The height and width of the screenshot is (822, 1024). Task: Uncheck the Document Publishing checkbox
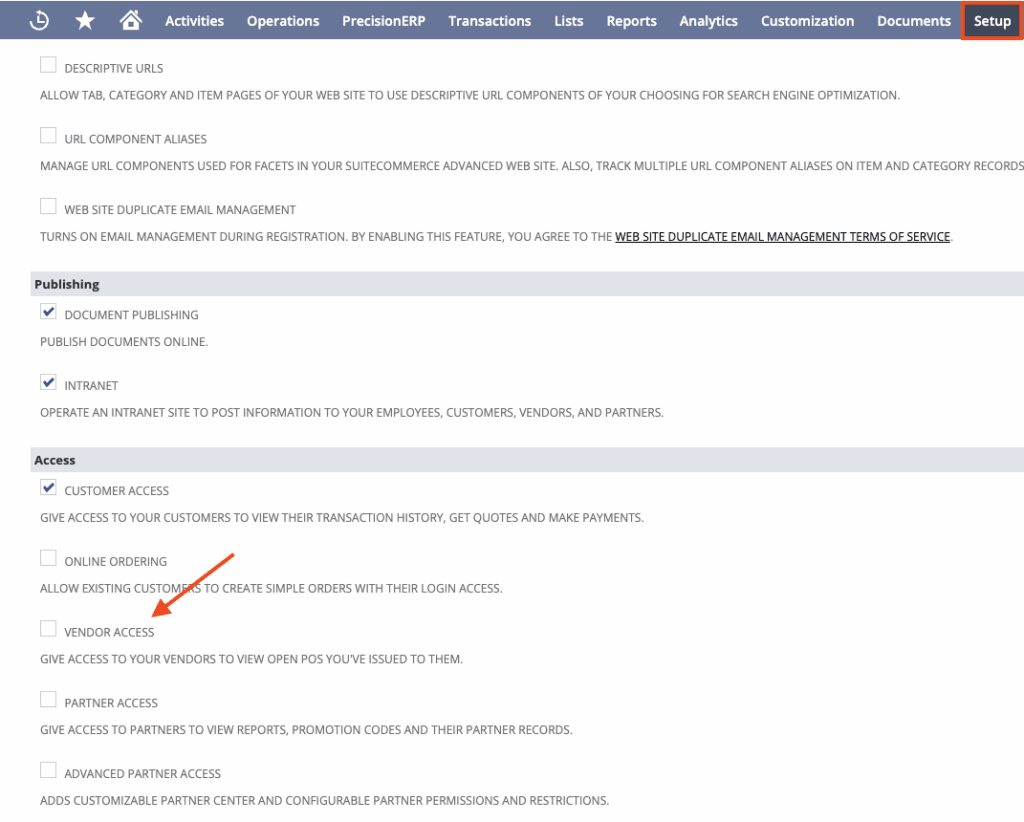48,311
